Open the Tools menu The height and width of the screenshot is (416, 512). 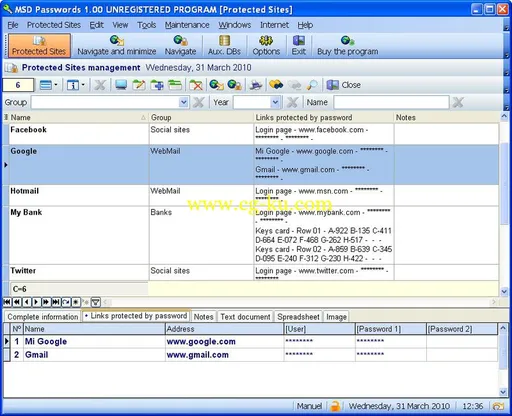pos(147,25)
